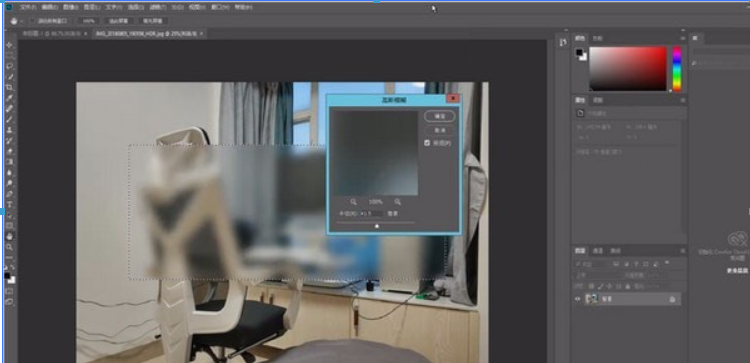Screen dimensions: 750x363
Task: Select the Dodge tool
Action: pyautogui.click(x=9, y=183)
